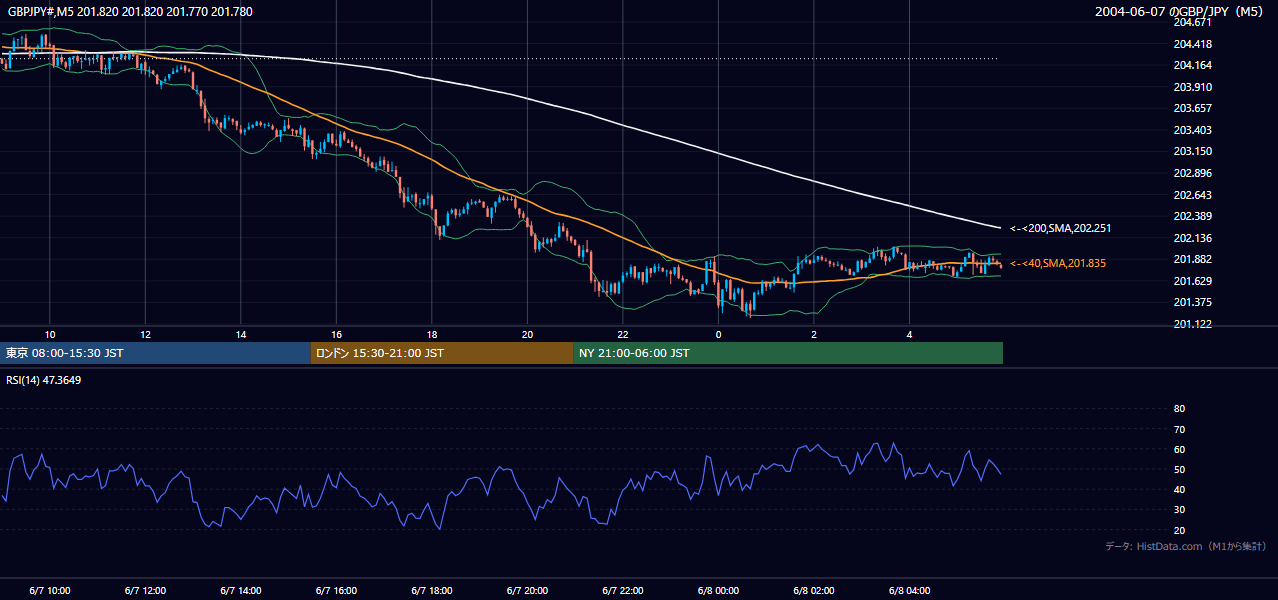Select the 200 SMA label reading 202.251
The image size is (1278, 600).
click(1060, 229)
